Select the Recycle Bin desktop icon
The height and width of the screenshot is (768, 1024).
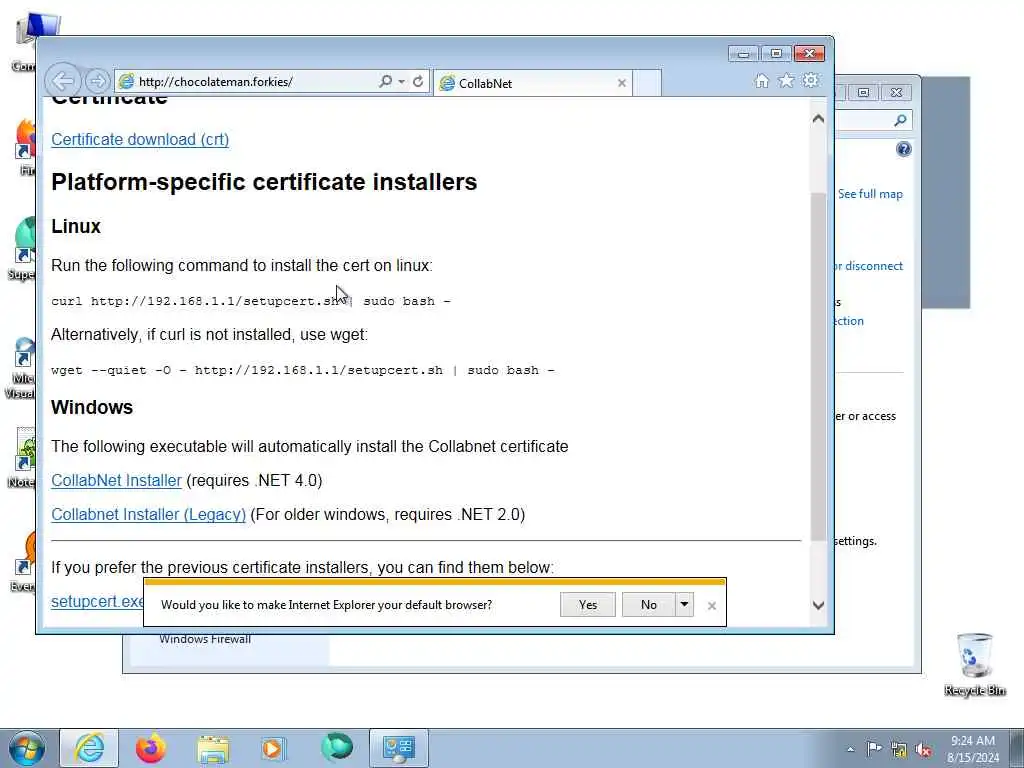coord(974,665)
